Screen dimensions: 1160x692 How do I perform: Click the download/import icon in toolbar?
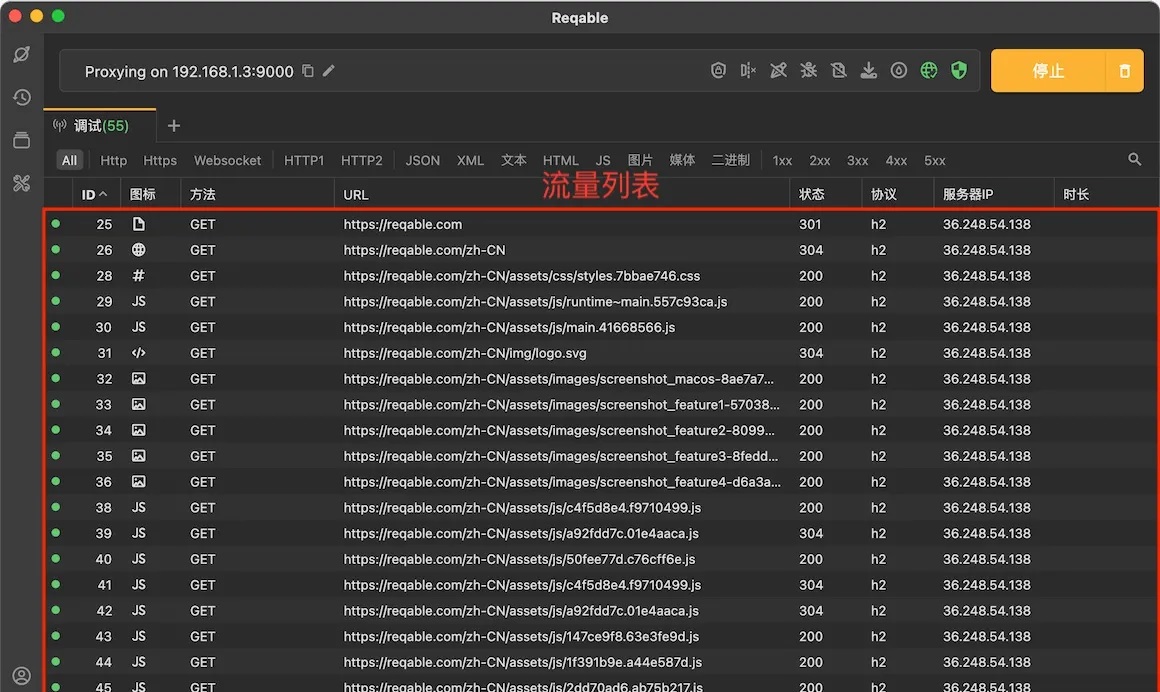click(869, 70)
